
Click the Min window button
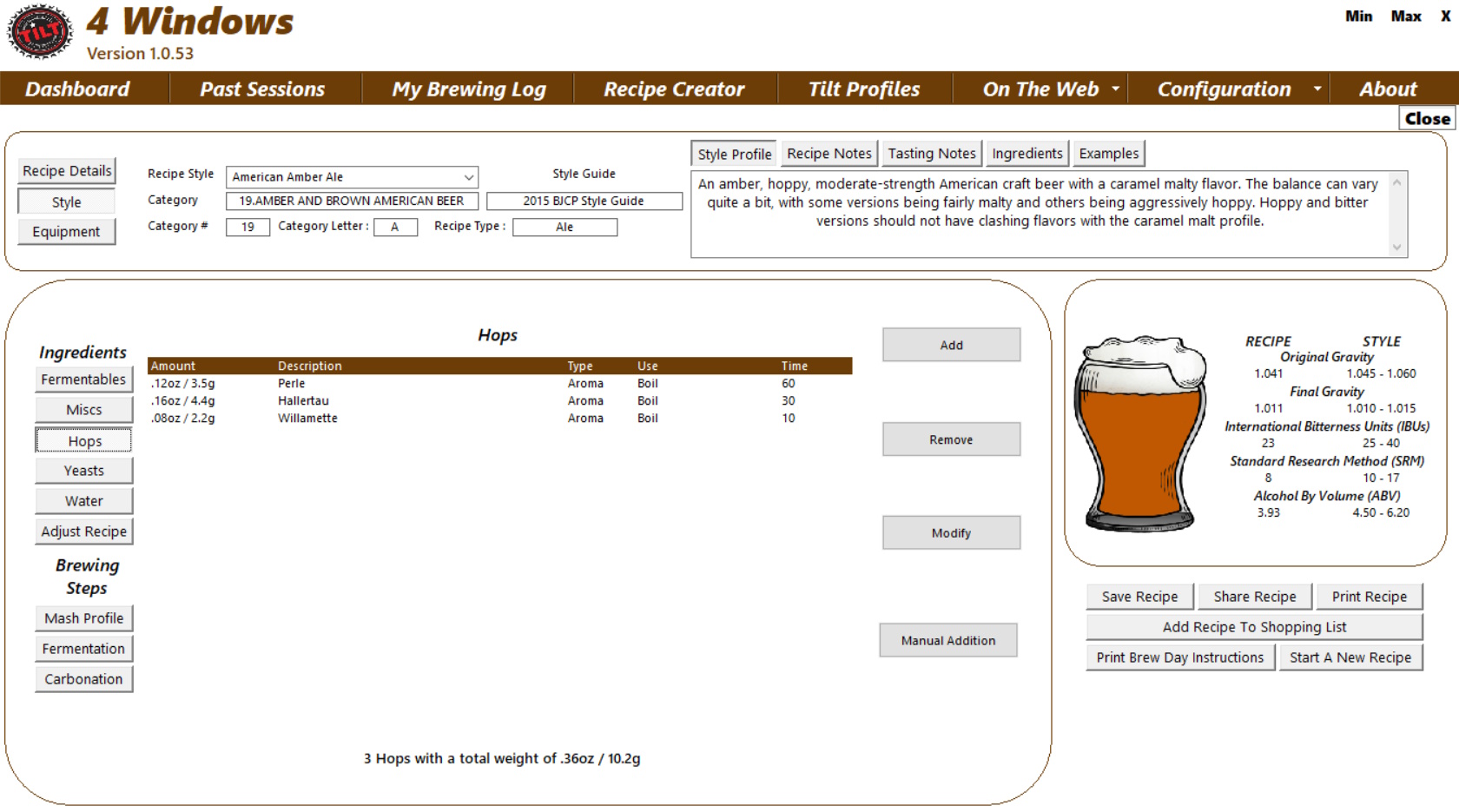pos(1358,17)
